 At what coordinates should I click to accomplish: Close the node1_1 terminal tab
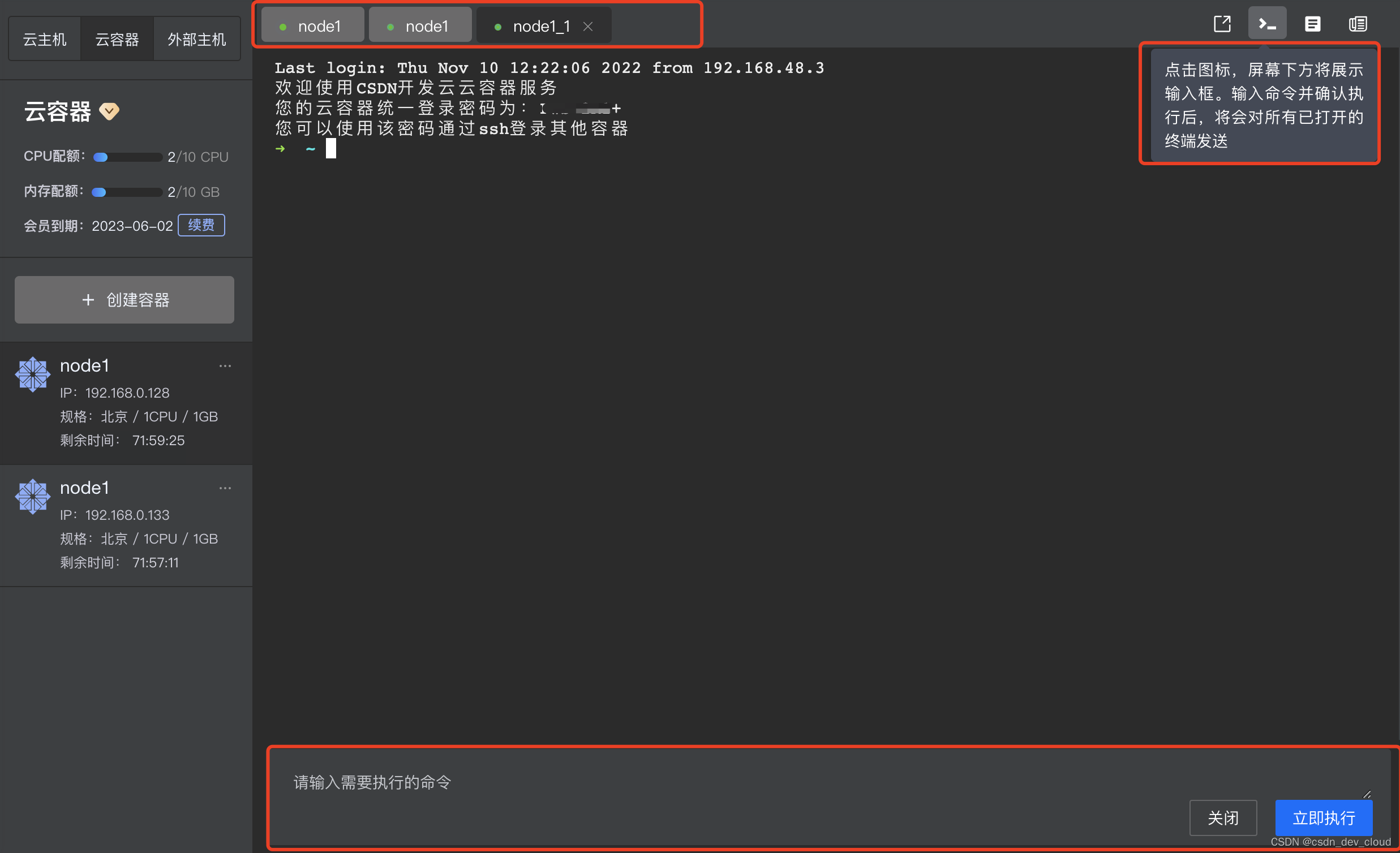pos(588,26)
